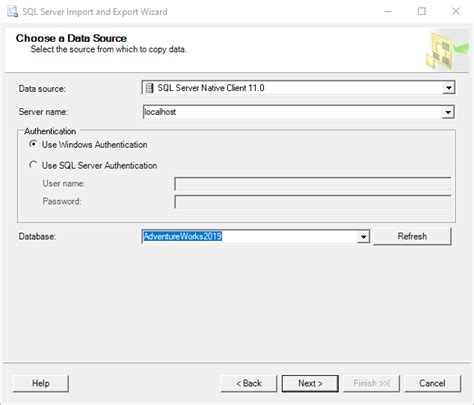The width and height of the screenshot is (474, 405).
Task: Click the SQL Server wizard title bar icon
Action: point(12,12)
